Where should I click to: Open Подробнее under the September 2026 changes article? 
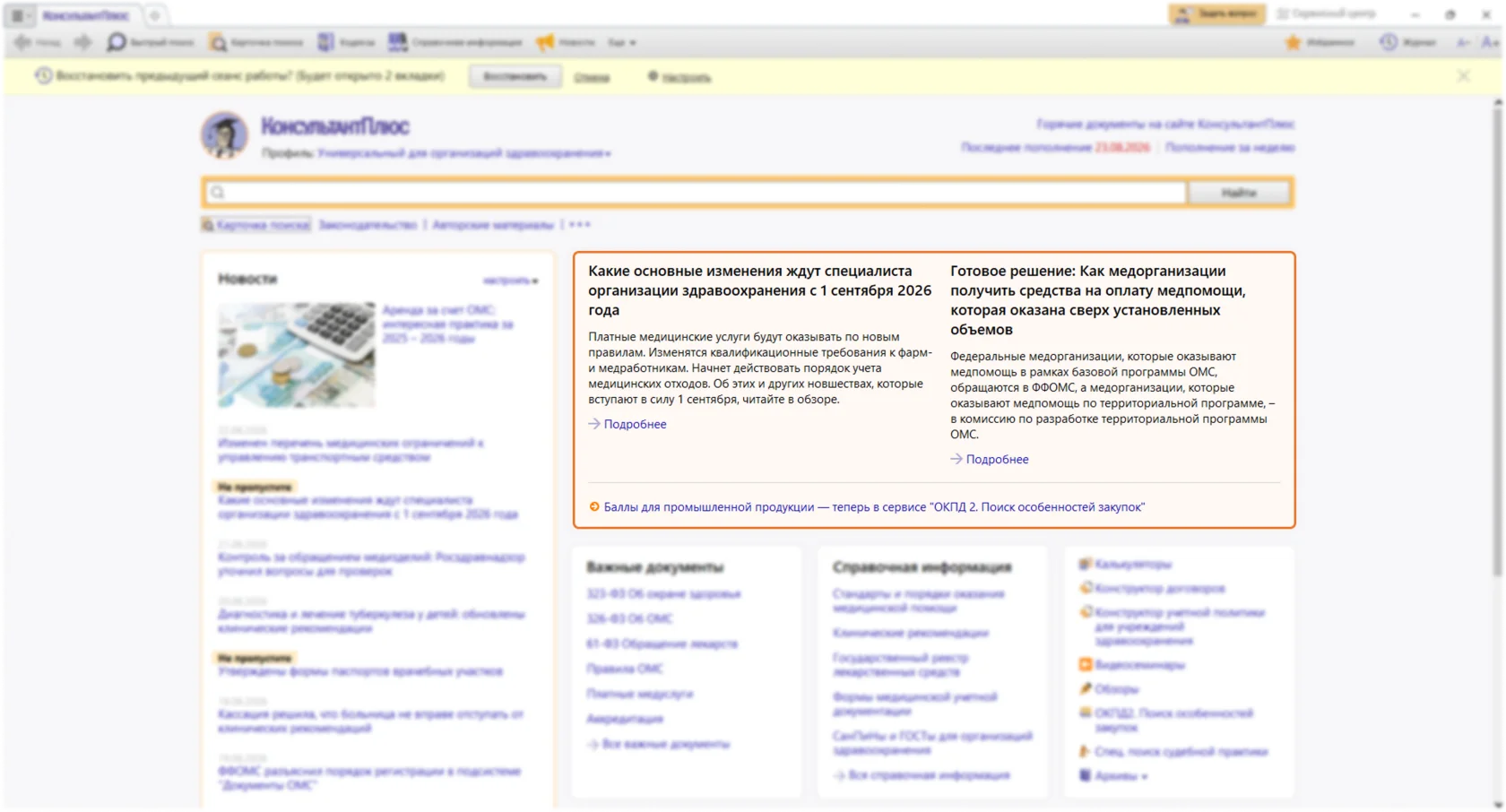click(x=635, y=424)
